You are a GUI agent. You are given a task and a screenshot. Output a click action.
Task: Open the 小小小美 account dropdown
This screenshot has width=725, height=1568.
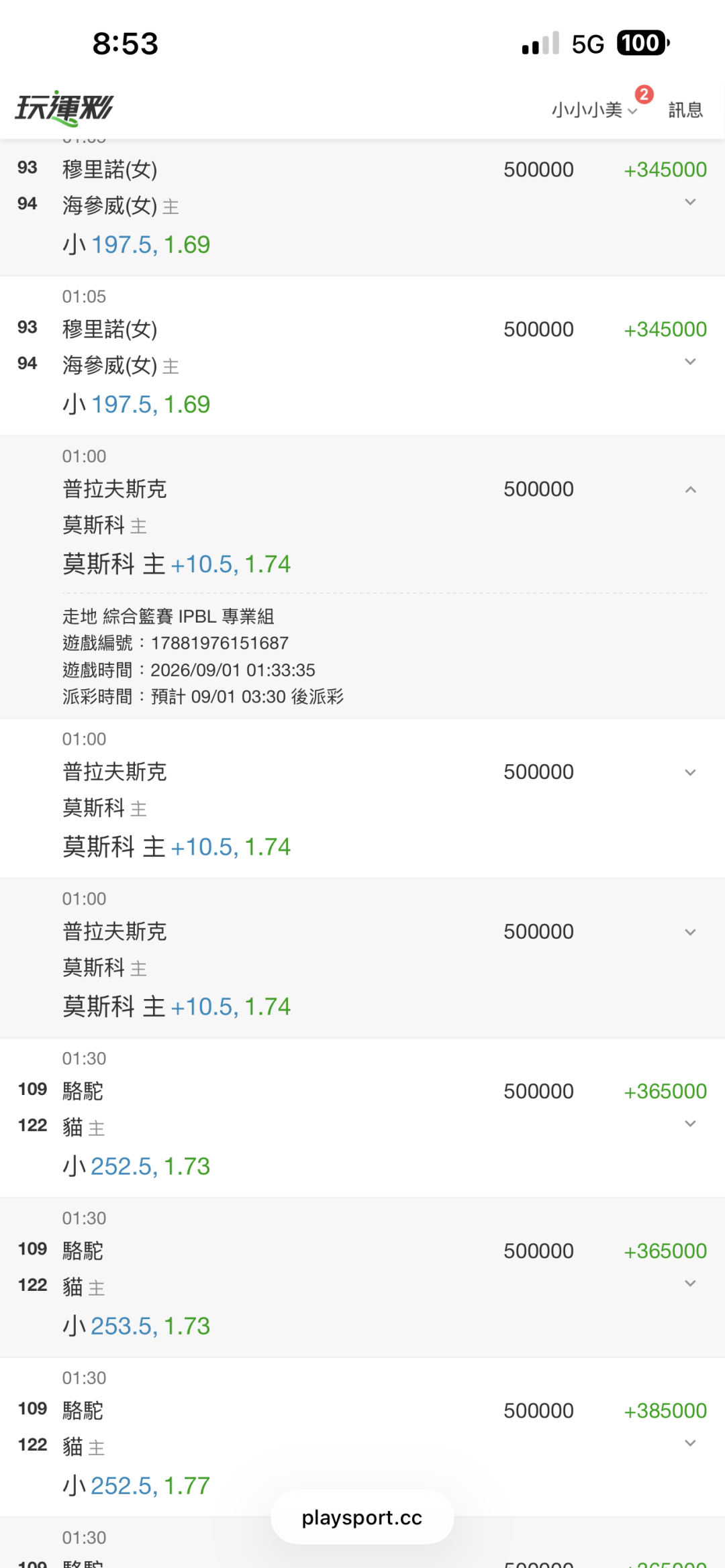(594, 110)
